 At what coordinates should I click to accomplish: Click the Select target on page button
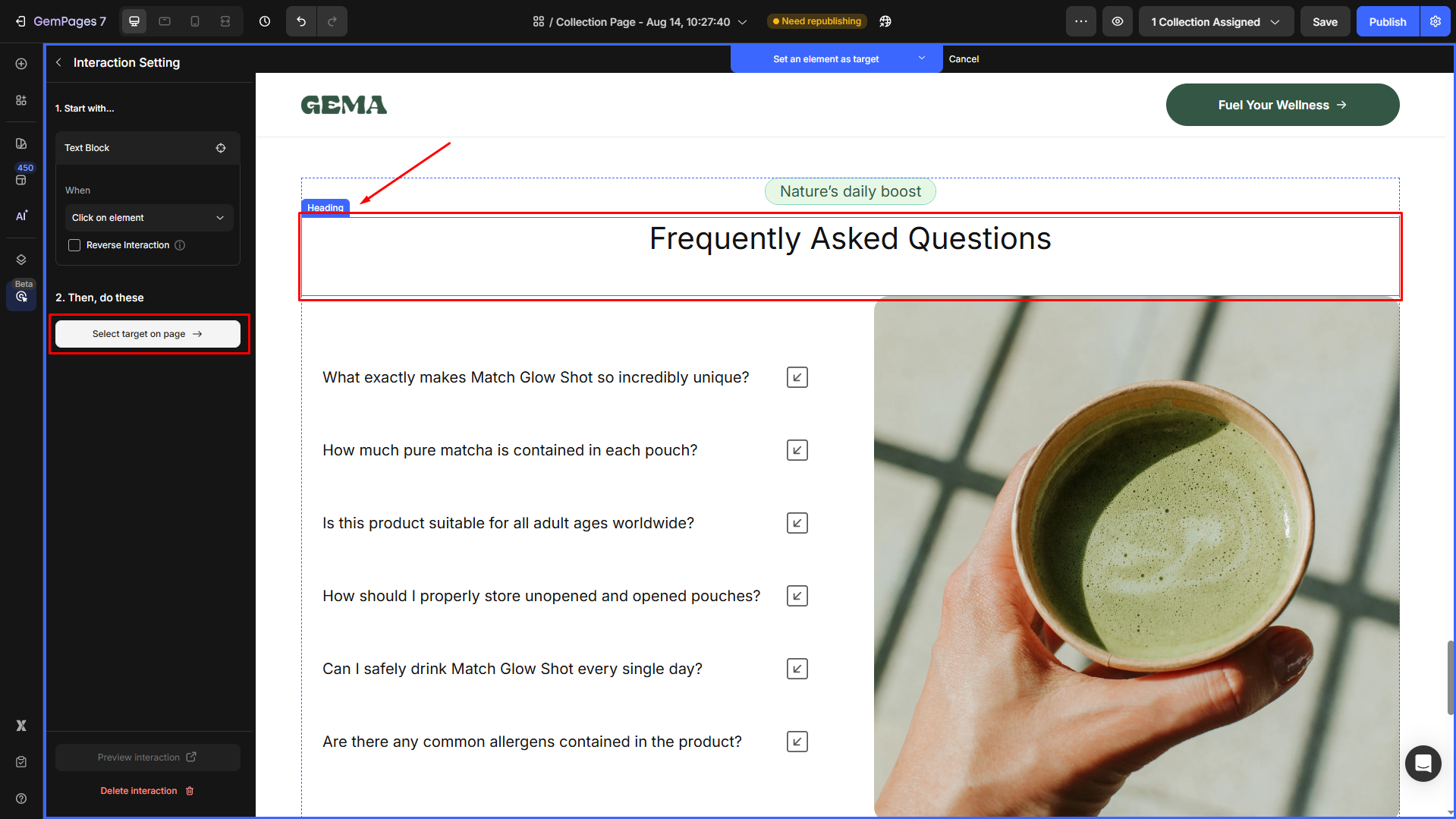coord(148,334)
